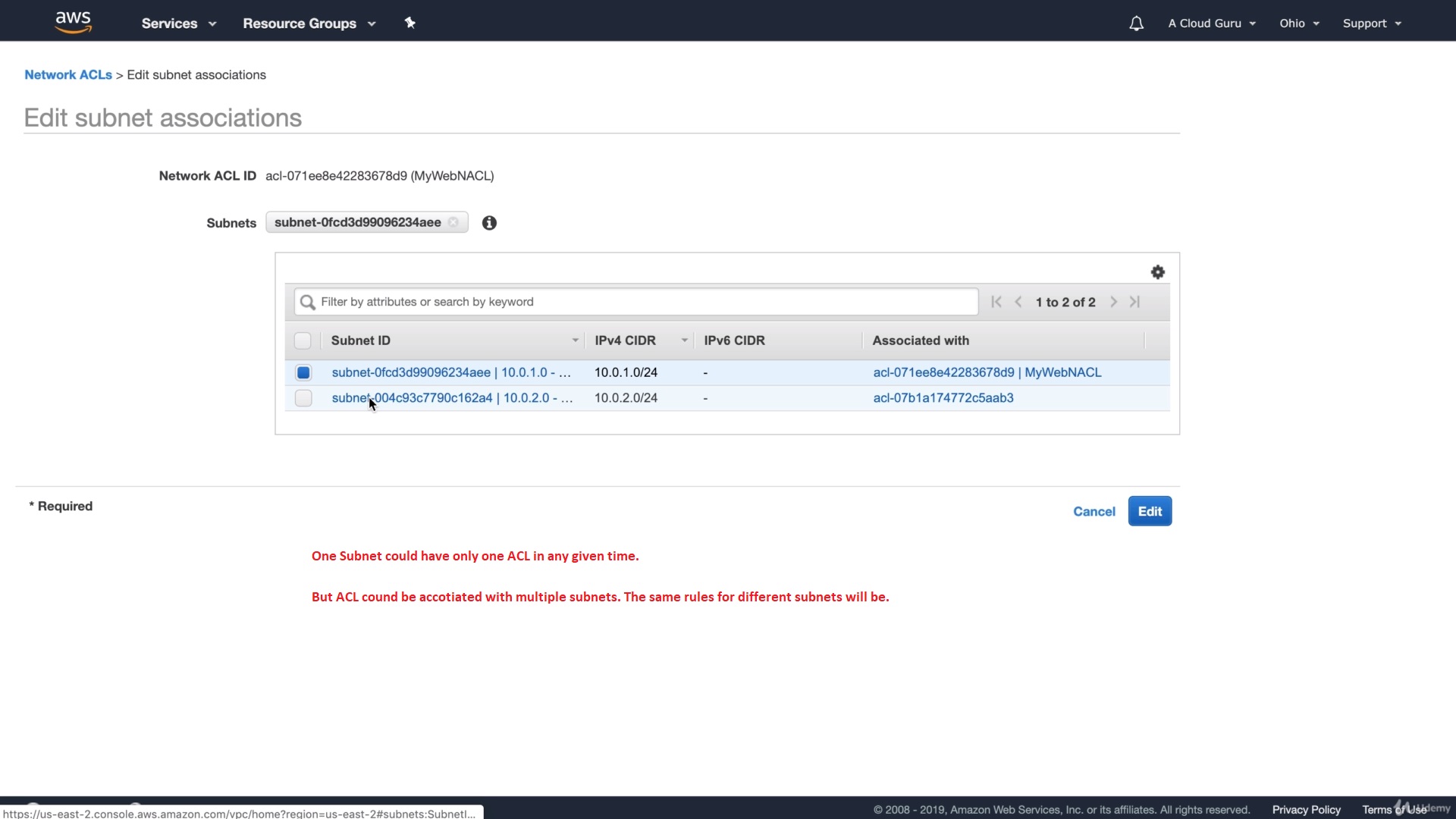The image size is (1456, 819).
Task: Open the notifications bell
Action: point(1136,24)
